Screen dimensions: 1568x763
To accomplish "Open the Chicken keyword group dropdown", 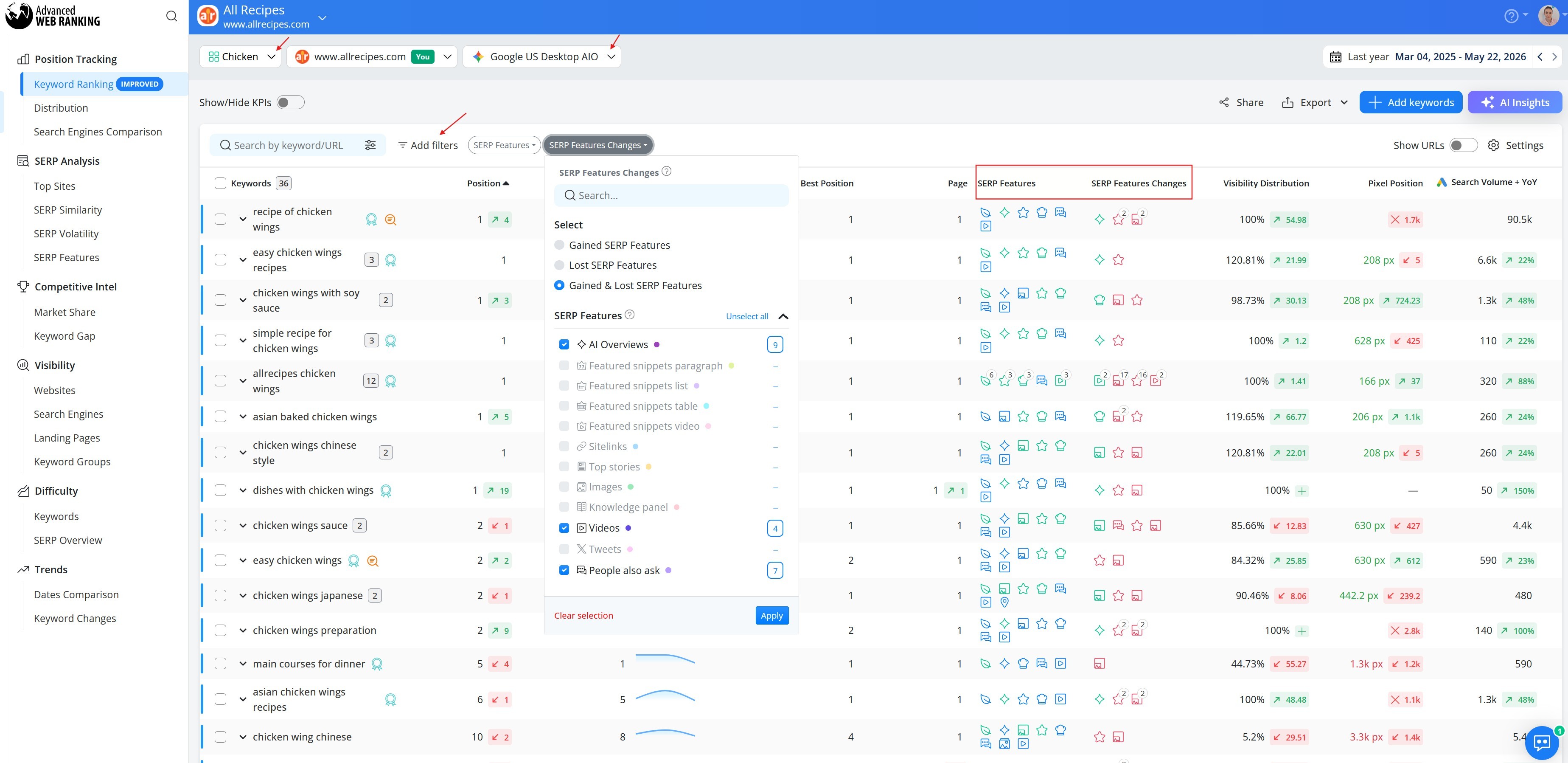I will 241,56.
